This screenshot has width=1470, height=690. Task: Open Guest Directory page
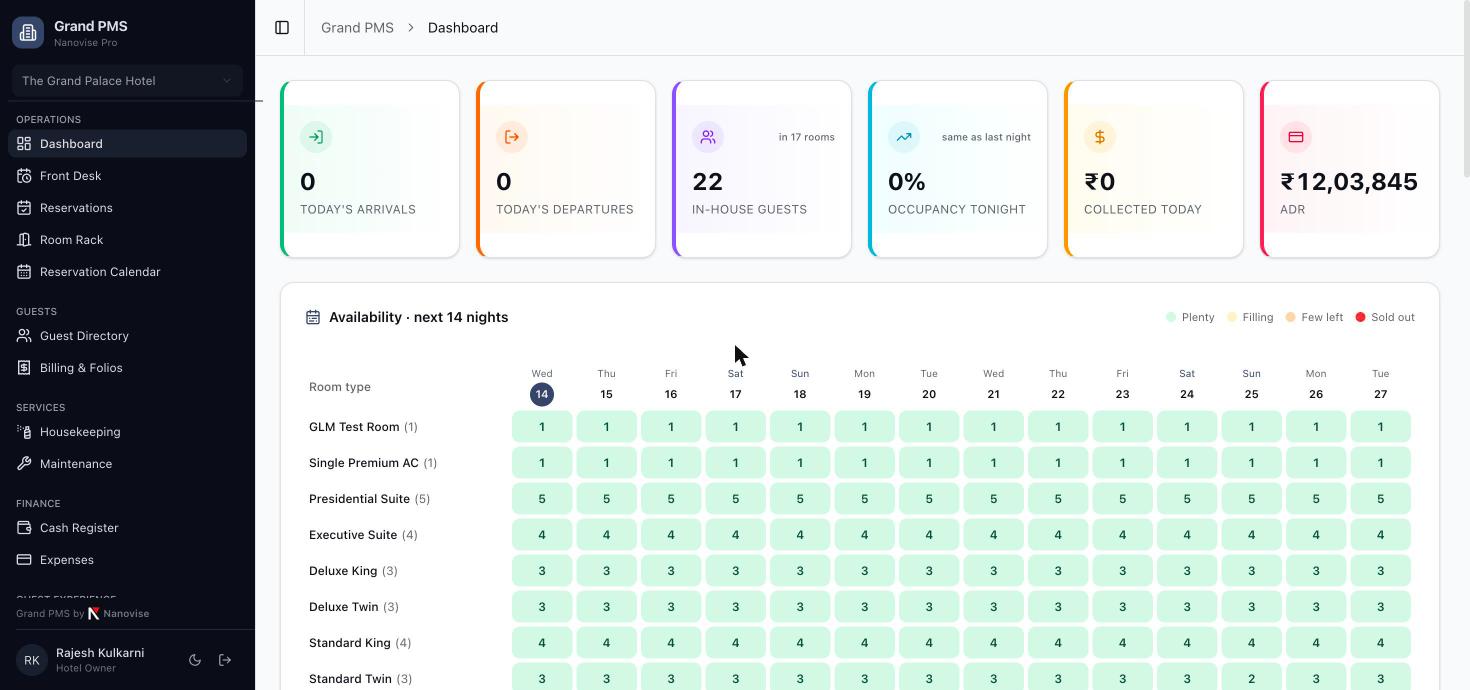click(127, 336)
